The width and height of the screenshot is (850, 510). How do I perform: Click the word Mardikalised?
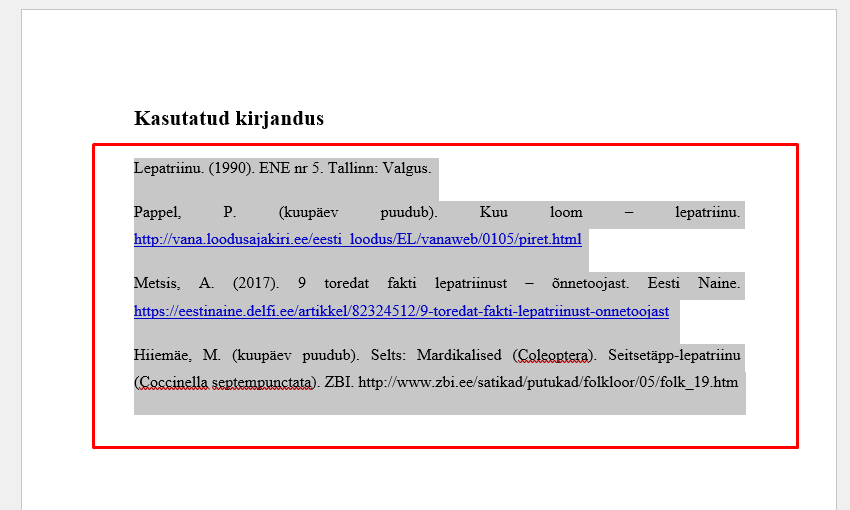(459, 355)
